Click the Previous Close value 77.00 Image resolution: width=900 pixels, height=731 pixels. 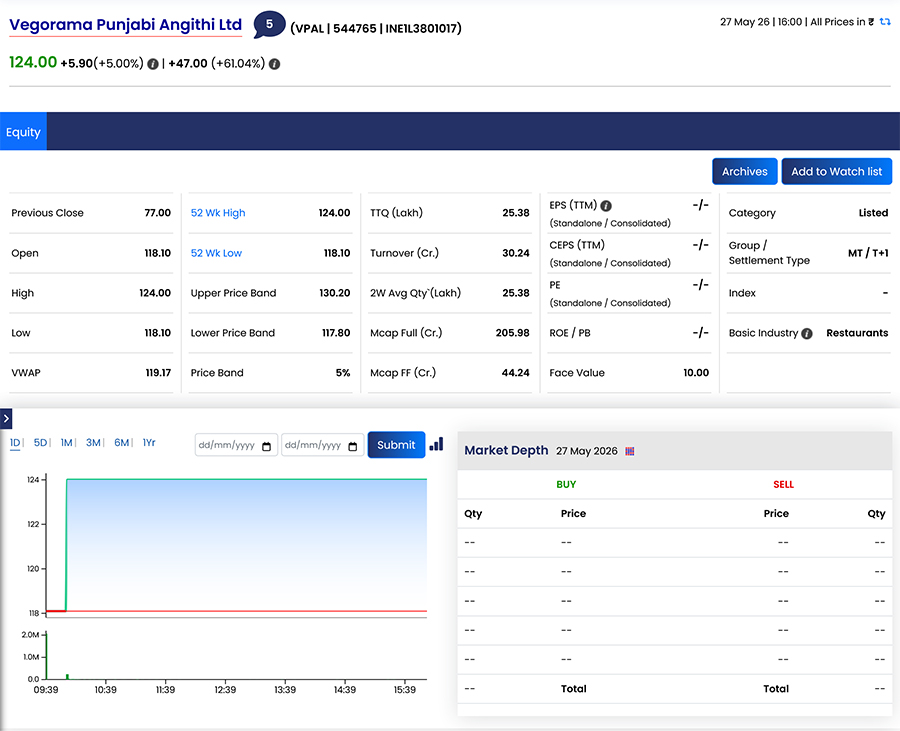[157, 213]
